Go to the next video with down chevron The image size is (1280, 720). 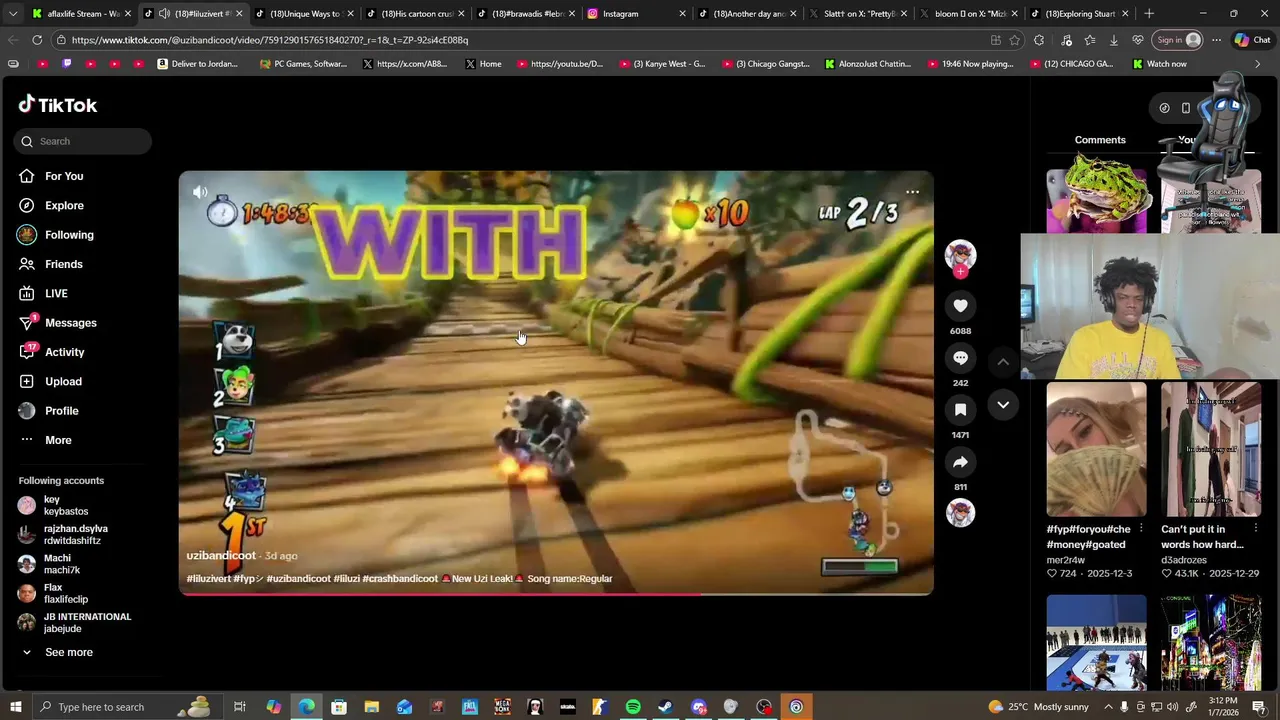pyautogui.click(x=1003, y=405)
